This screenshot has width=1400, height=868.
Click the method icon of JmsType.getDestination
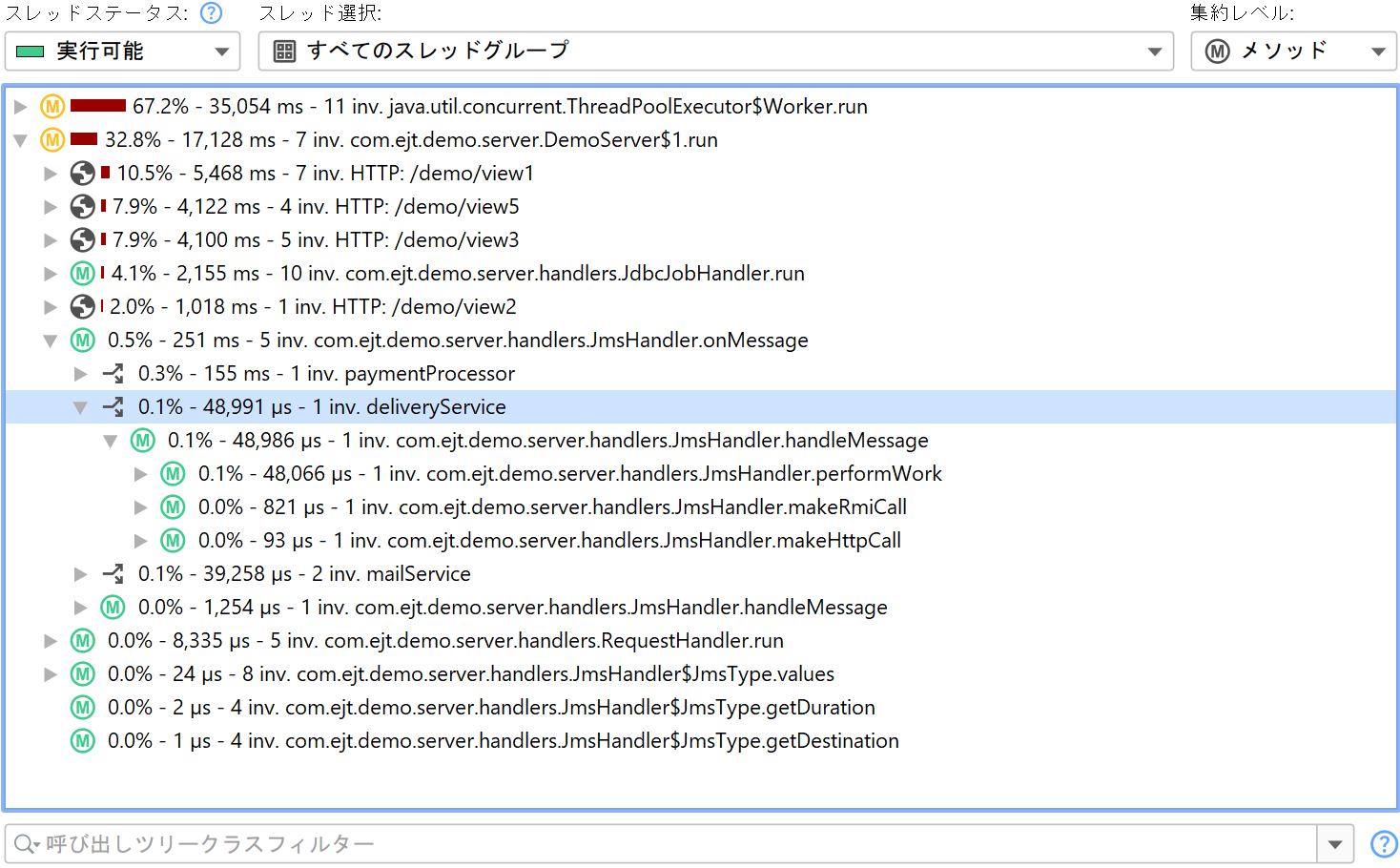83,741
